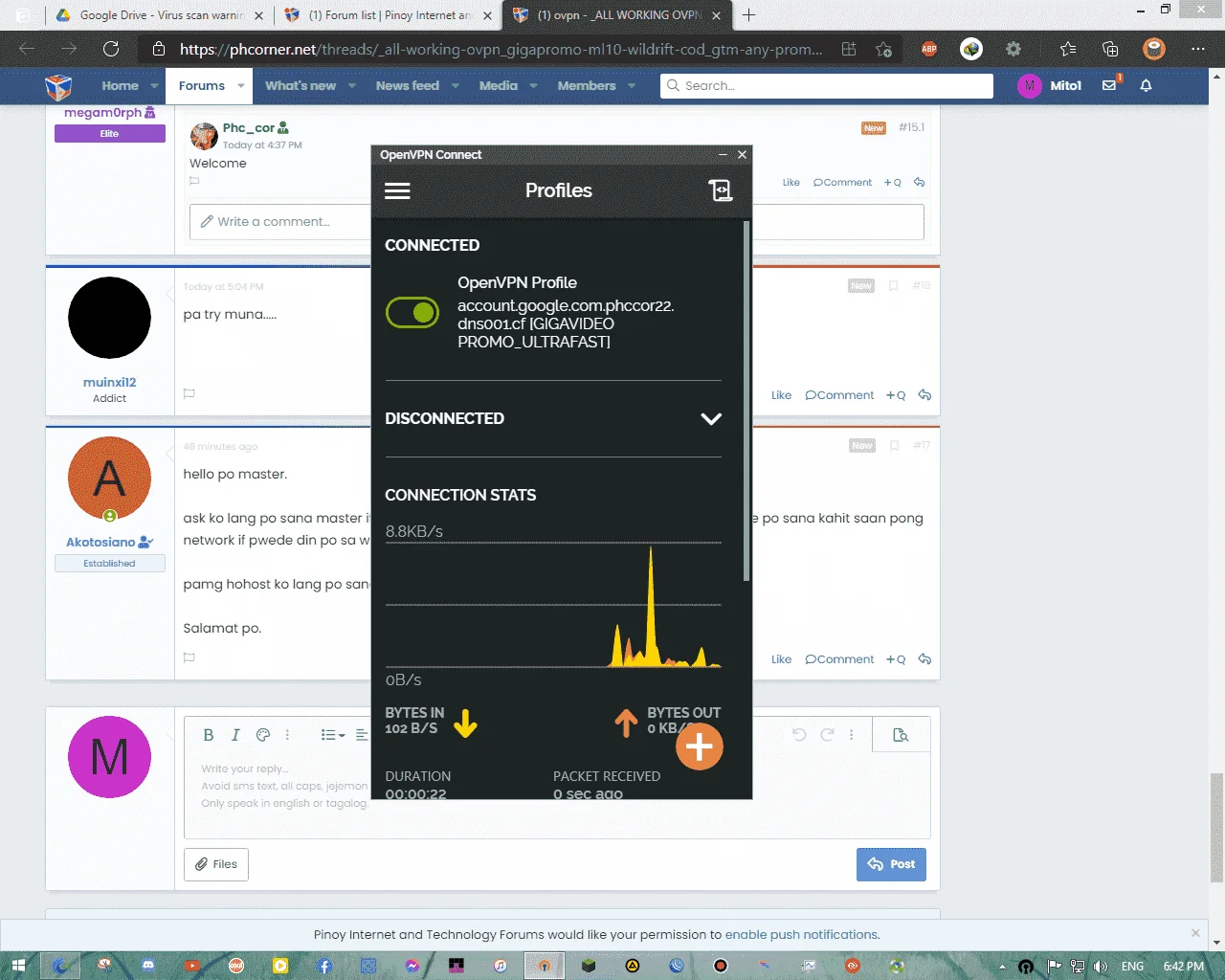Switch to the Google Drive browser tab

pos(158,15)
